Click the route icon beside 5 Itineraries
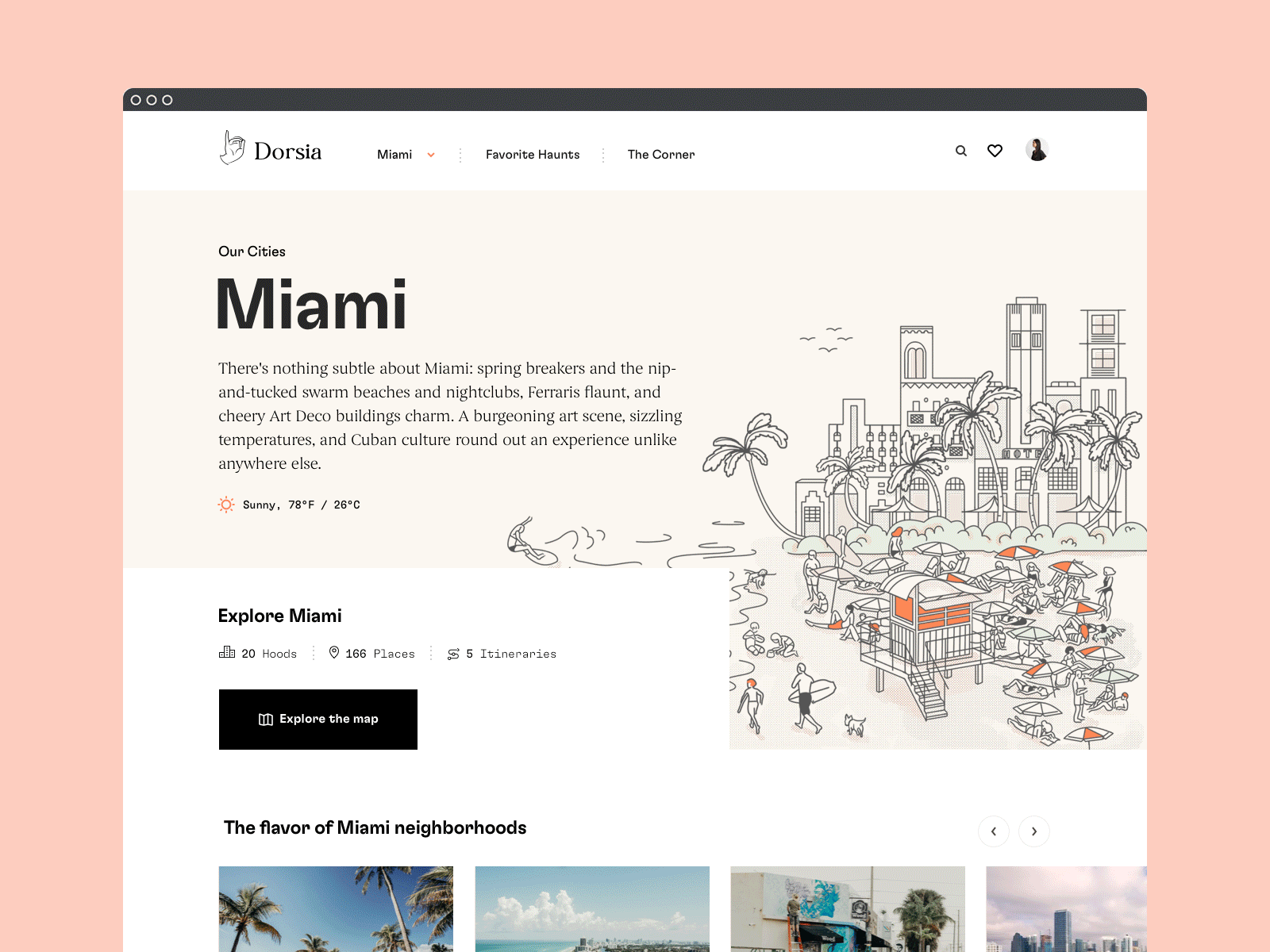 point(453,654)
